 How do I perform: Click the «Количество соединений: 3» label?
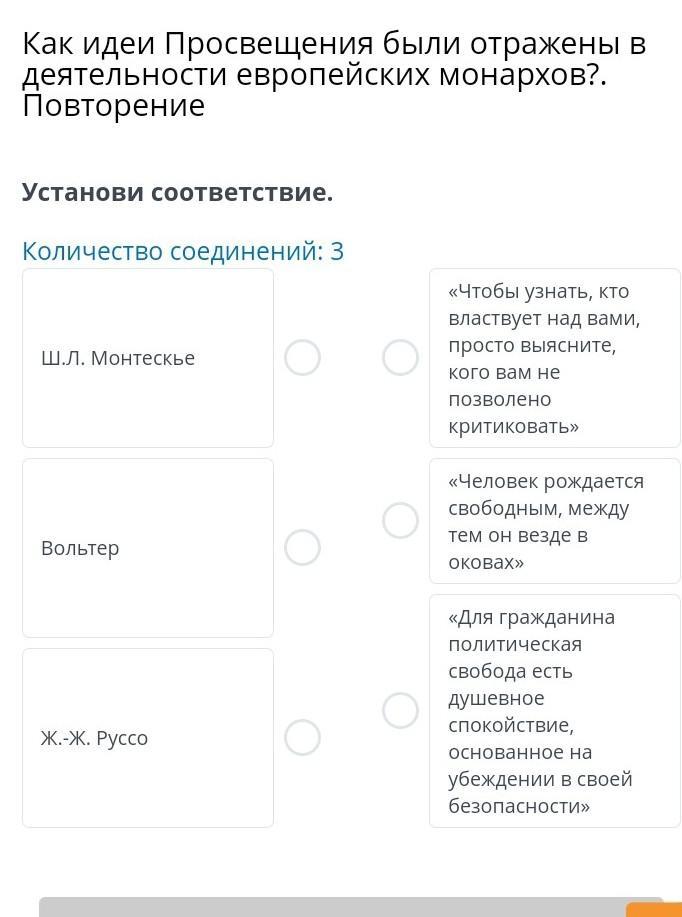[x=183, y=251]
